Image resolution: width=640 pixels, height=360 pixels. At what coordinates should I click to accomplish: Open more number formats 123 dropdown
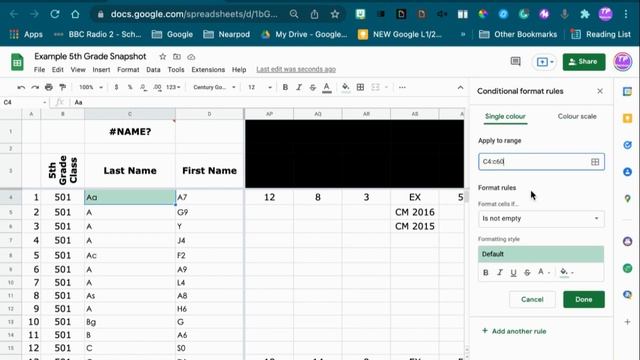point(173,87)
